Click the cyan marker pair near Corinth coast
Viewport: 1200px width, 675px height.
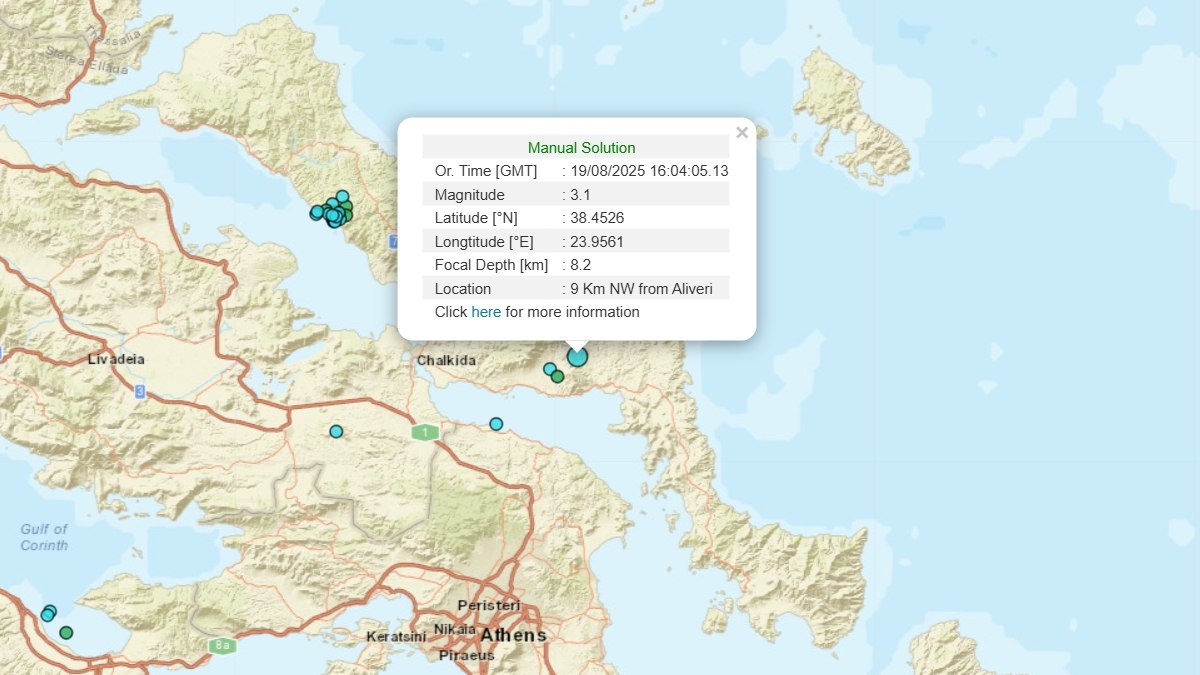coord(48,613)
